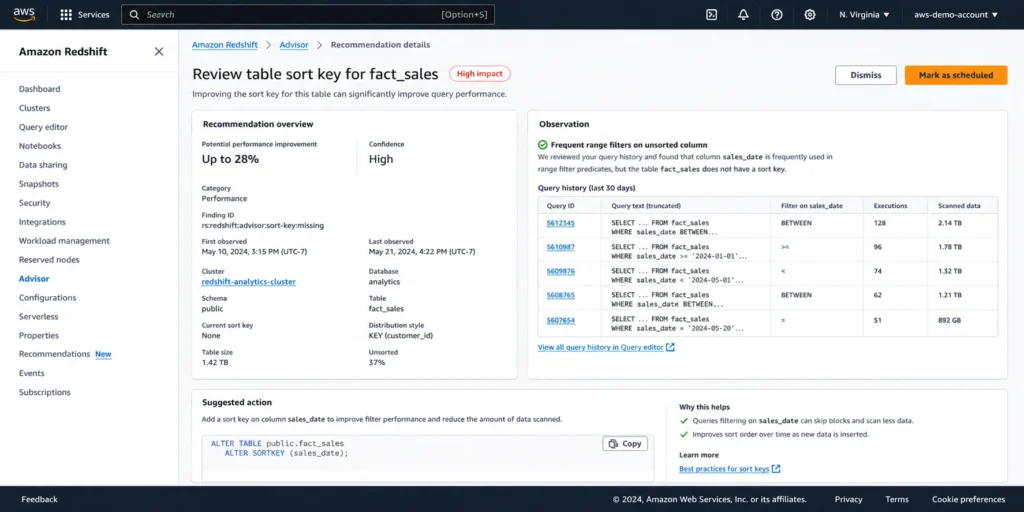Screen dimensions: 1024x512
Task: Open Workload management in the sidebar
Action: tap(64, 240)
